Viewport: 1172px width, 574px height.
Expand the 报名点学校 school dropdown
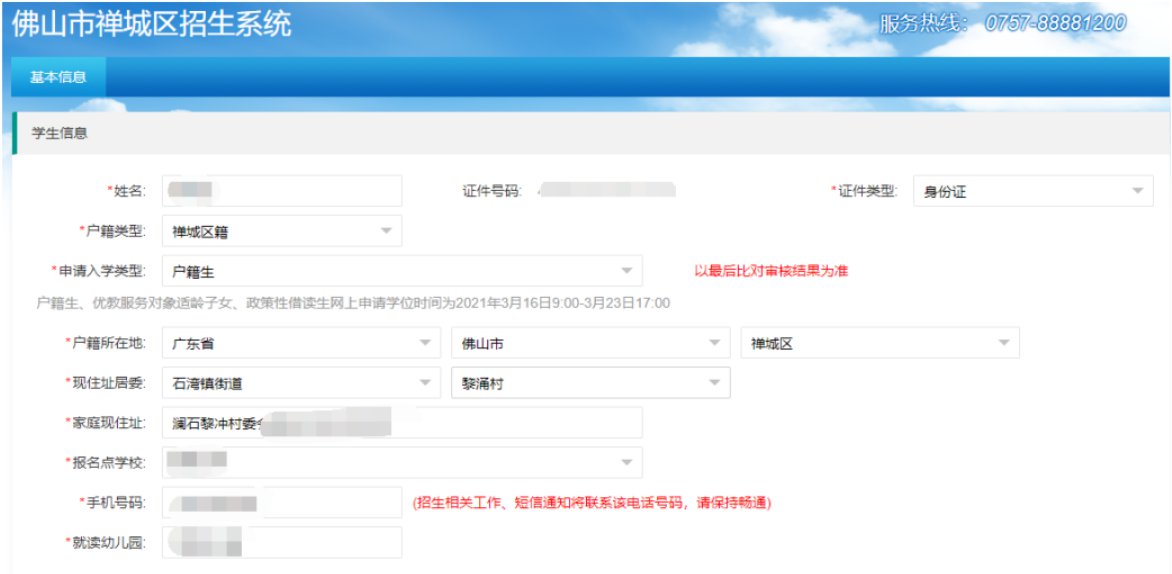402,462
